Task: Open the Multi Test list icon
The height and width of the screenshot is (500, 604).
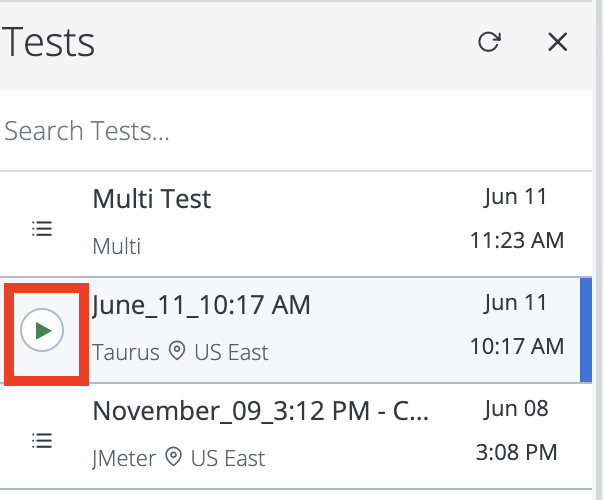Action: [x=42, y=228]
